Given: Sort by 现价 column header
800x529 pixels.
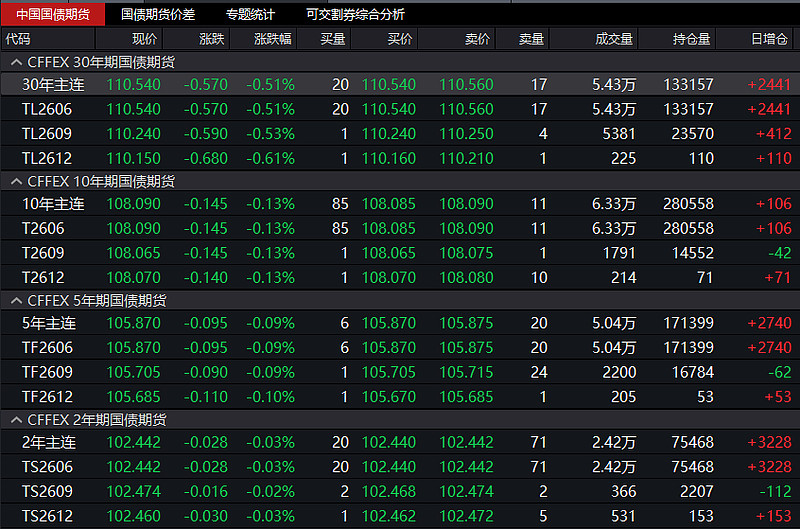Looking at the screenshot, I should 129,39.
